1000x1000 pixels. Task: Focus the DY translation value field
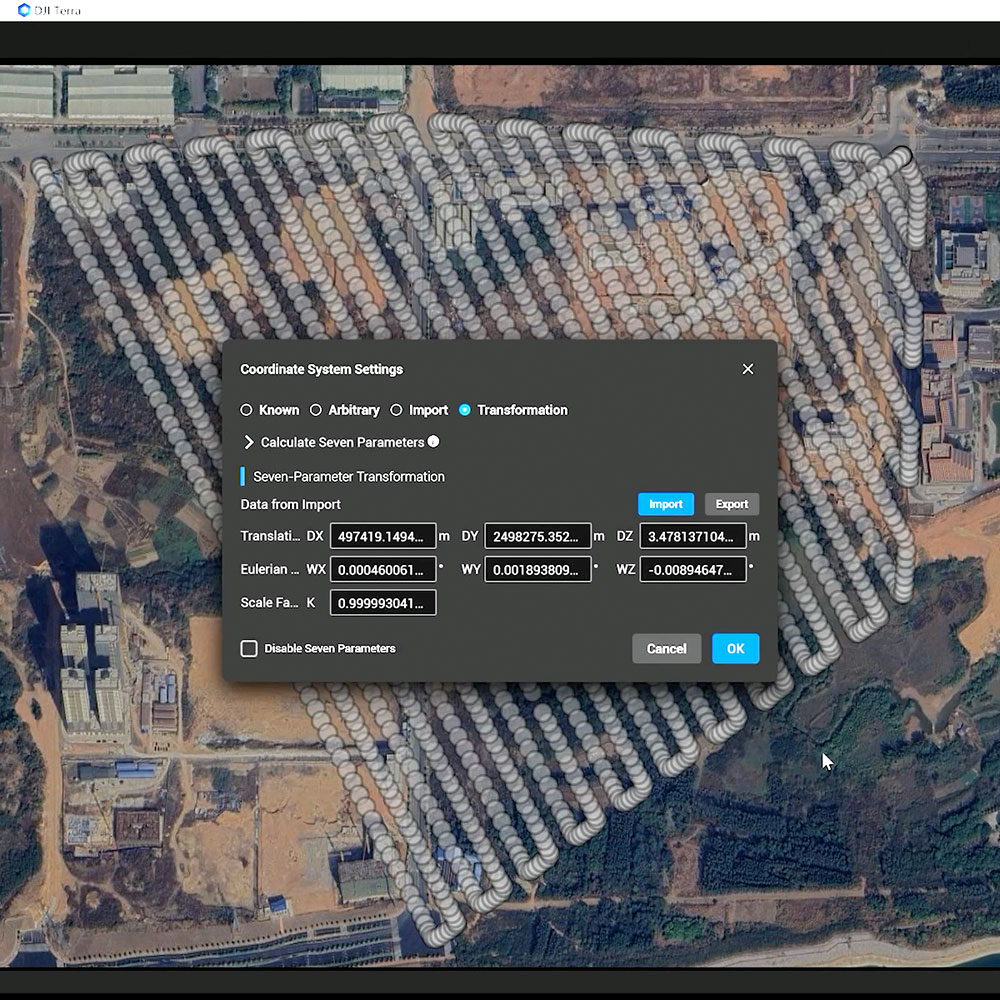tap(537, 536)
